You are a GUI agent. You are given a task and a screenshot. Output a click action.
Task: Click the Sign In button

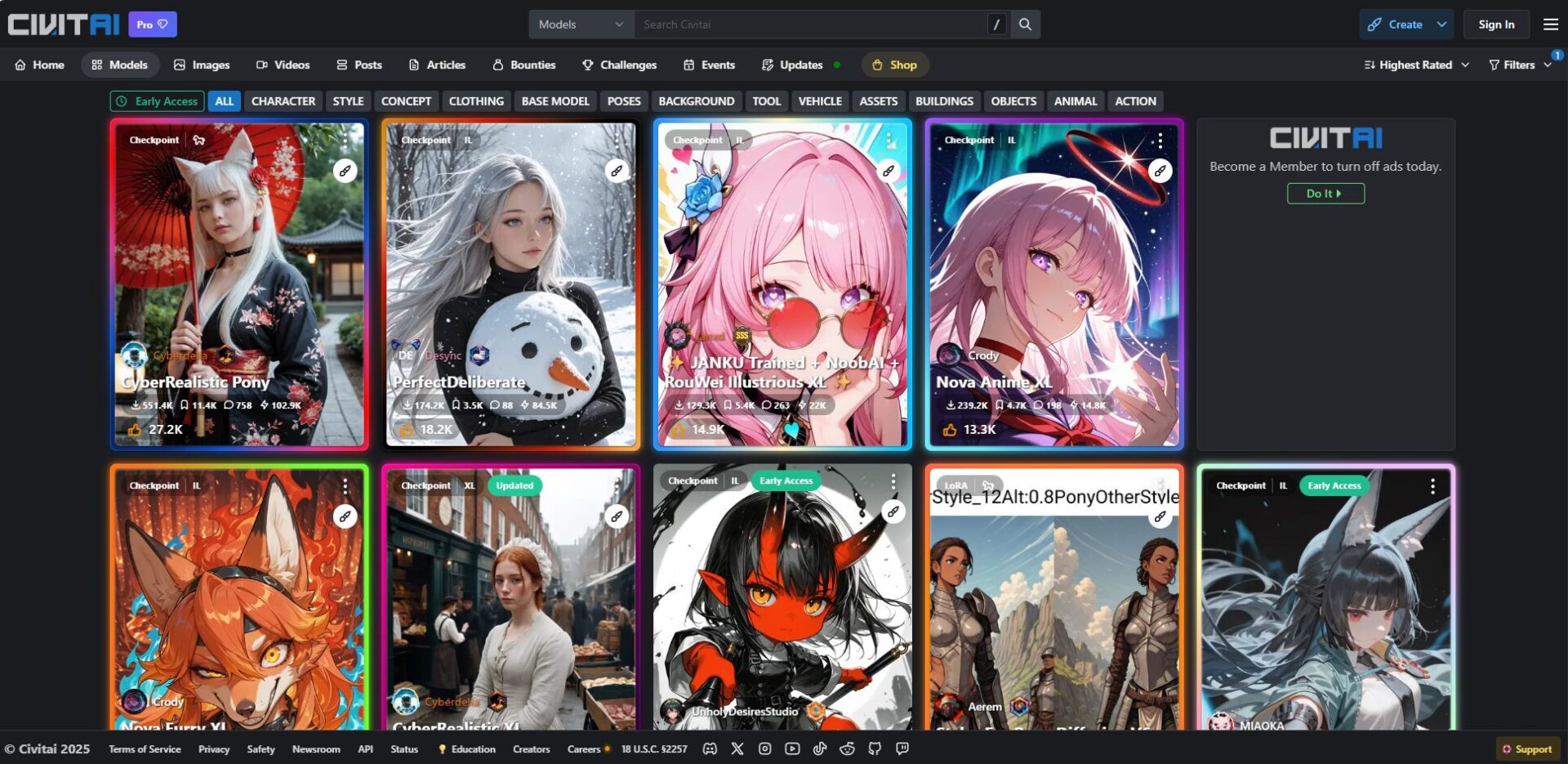[x=1495, y=25]
